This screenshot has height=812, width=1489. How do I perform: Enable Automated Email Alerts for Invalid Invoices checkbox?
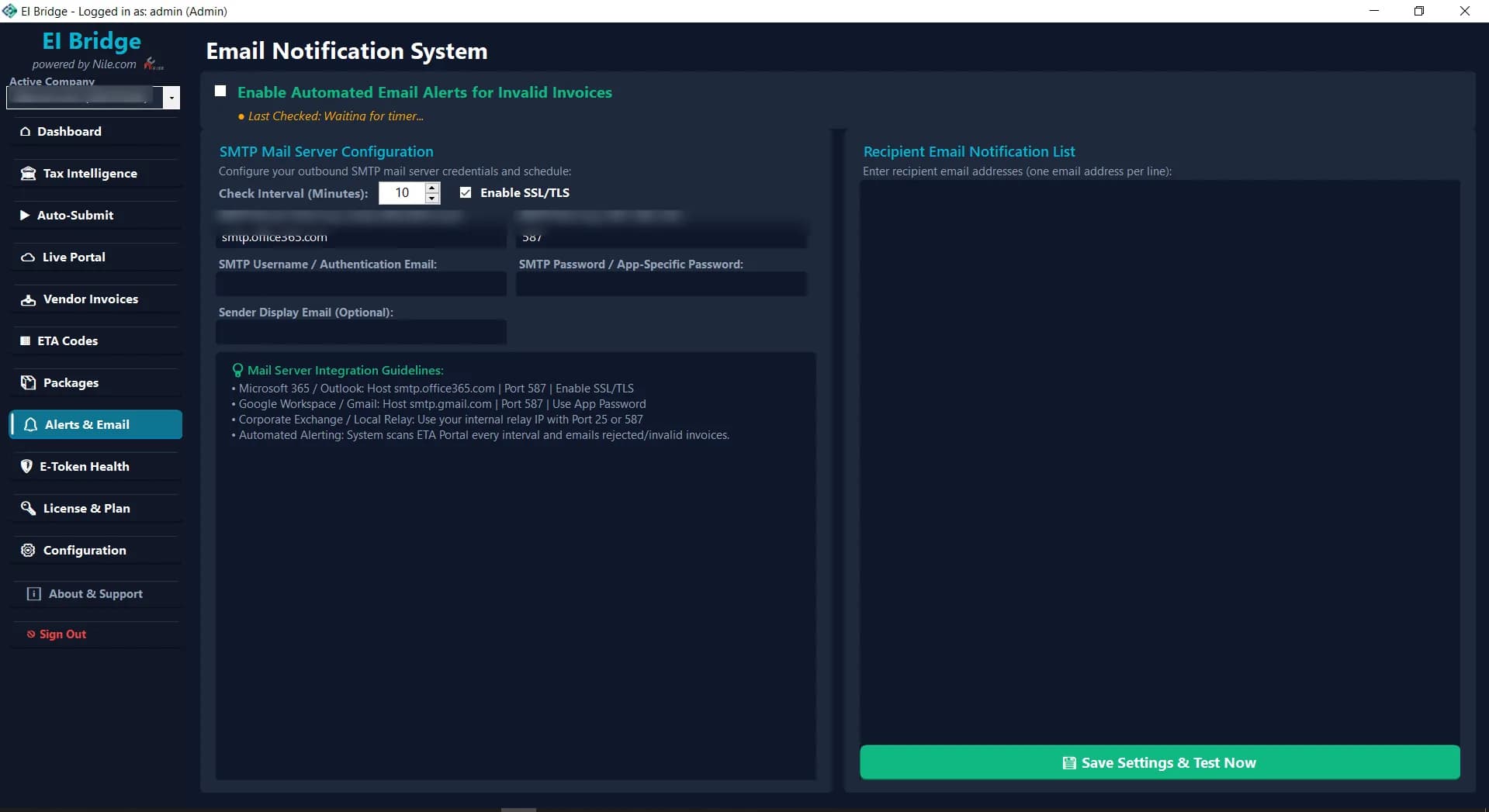(x=220, y=92)
